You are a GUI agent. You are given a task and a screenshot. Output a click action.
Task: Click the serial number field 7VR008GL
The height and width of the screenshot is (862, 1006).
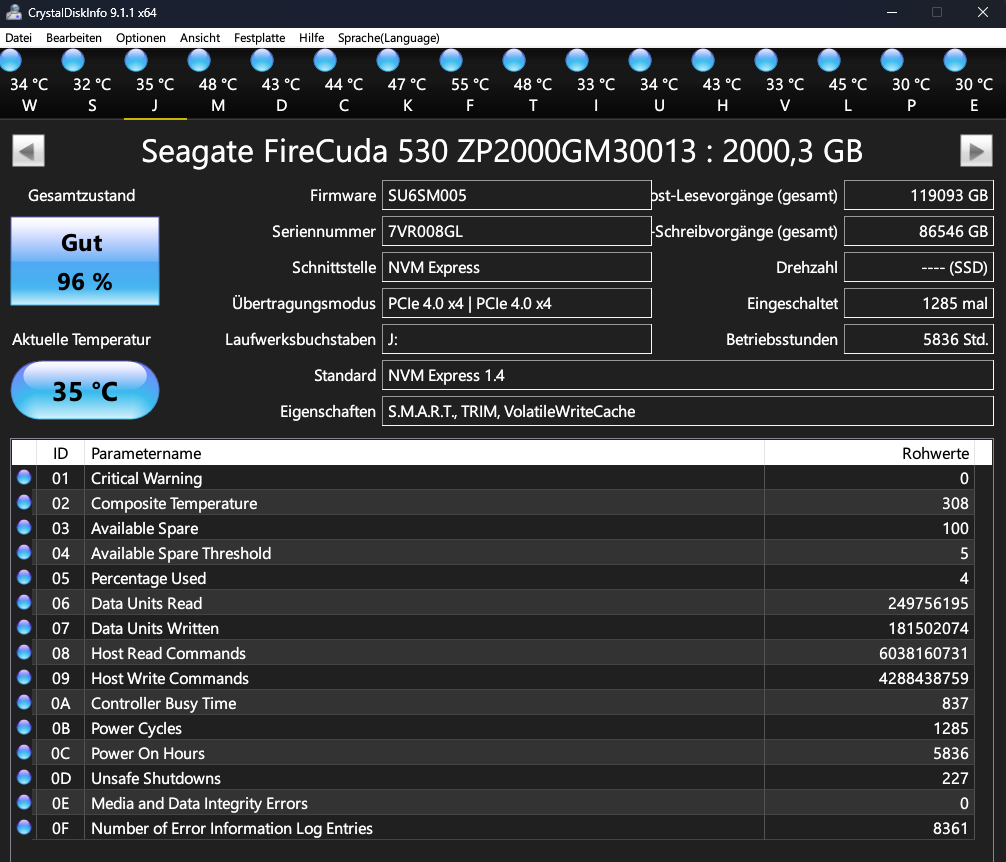[516, 231]
